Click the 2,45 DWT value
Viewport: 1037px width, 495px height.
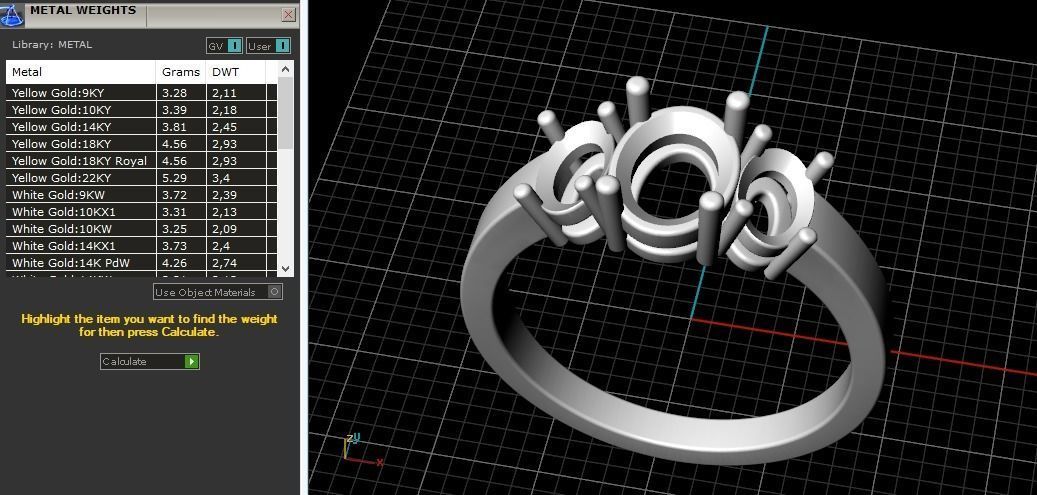click(224, 127)
